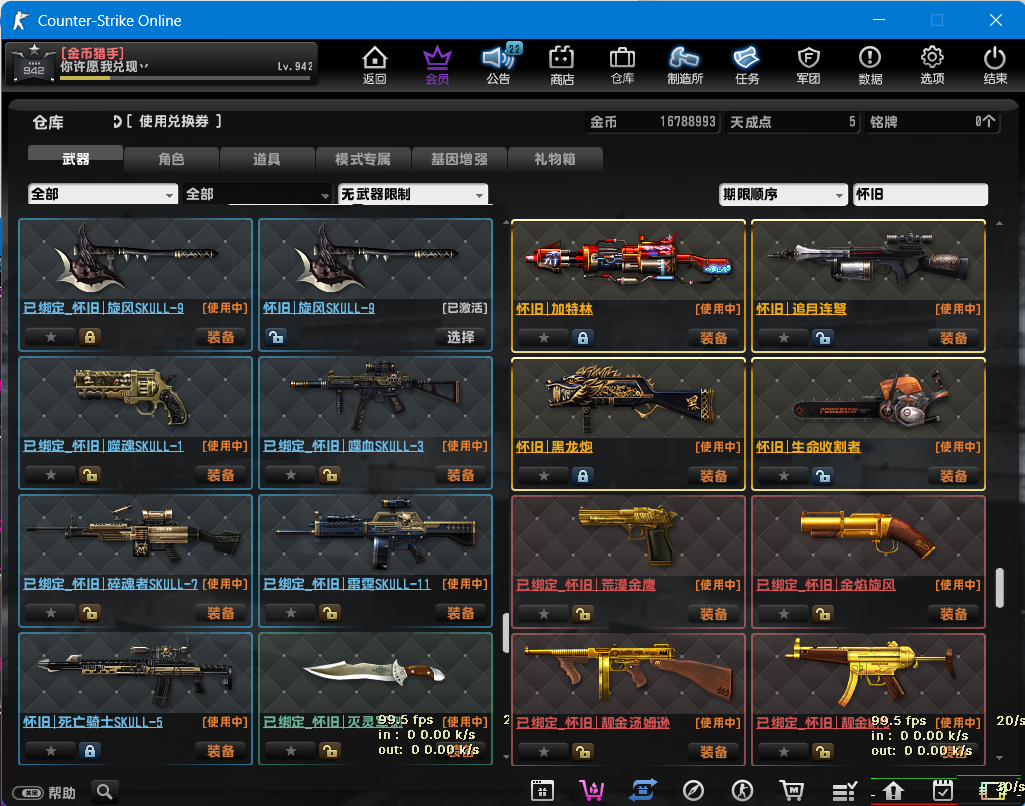Switch to the 模式专属 tab
1025x806 pixels.
pos(363,159)
